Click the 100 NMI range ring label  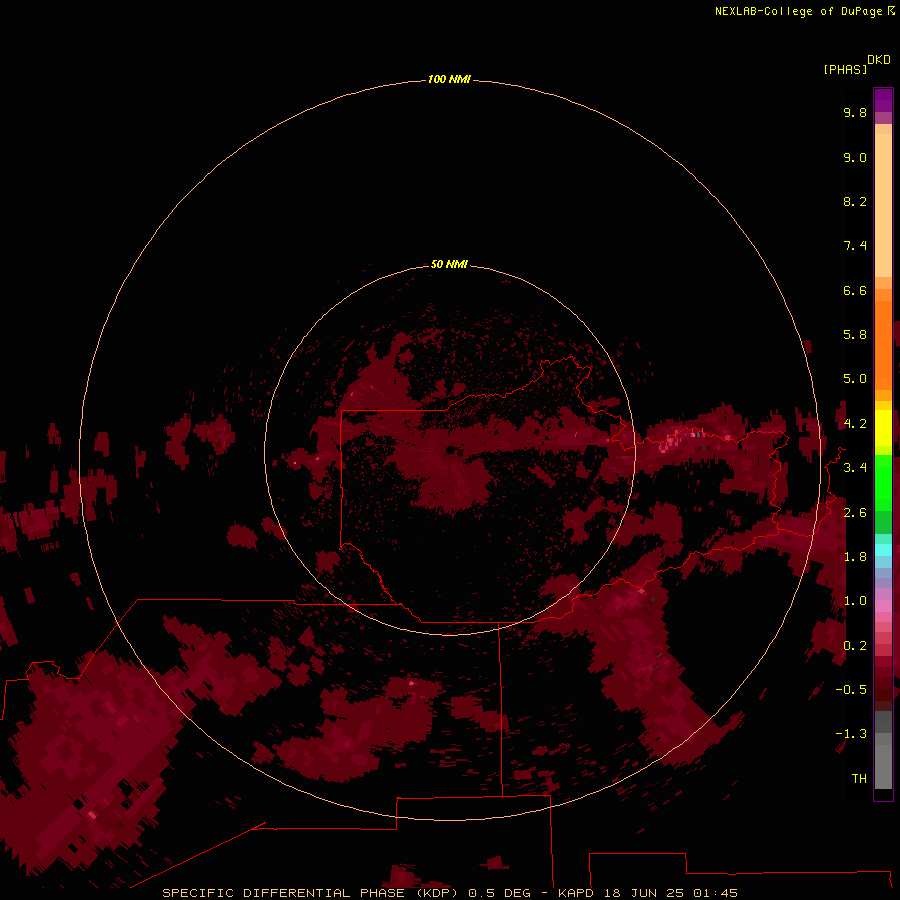(x=449, y=79)
